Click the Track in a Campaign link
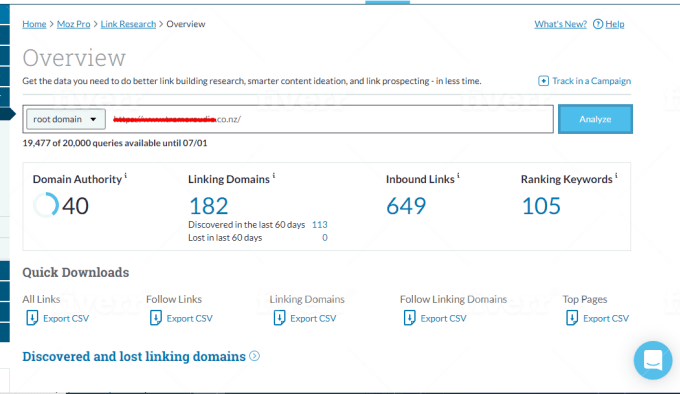The width and height of the screenshot is (680, 394). [592, 81]
